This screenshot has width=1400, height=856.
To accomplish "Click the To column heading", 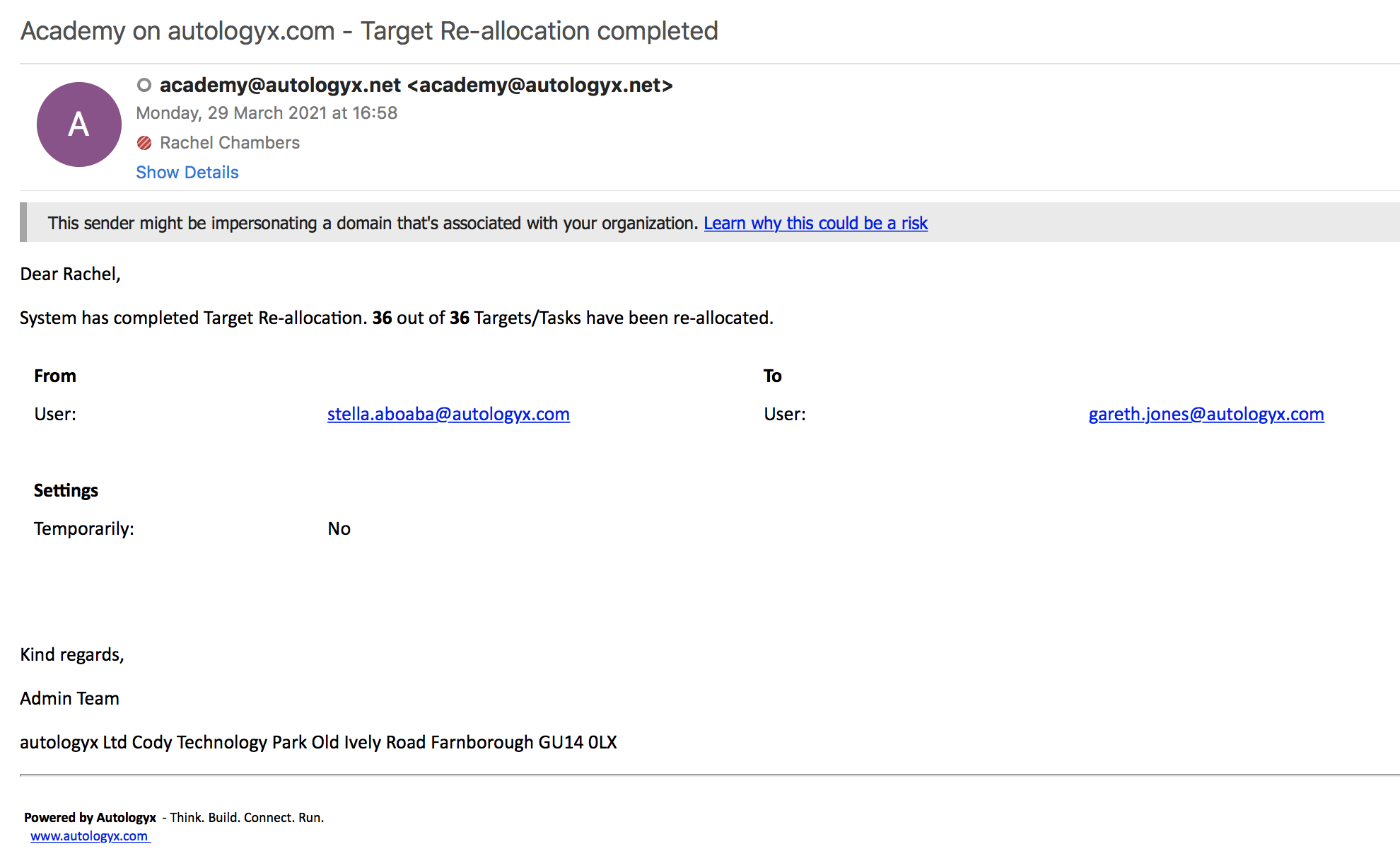I will pos(773,376).
